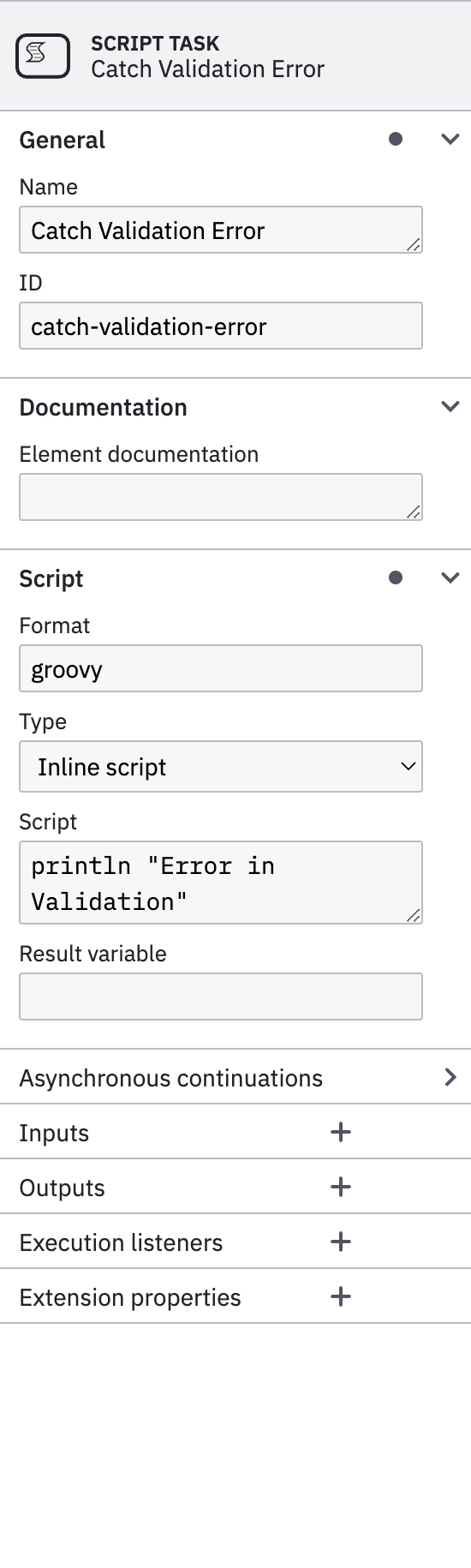Image resolution: width=471 pixels, height=1568 pixels.
Task: Click the General section data indicator dot
Action: pyautogui.click(x=396, y=139)
